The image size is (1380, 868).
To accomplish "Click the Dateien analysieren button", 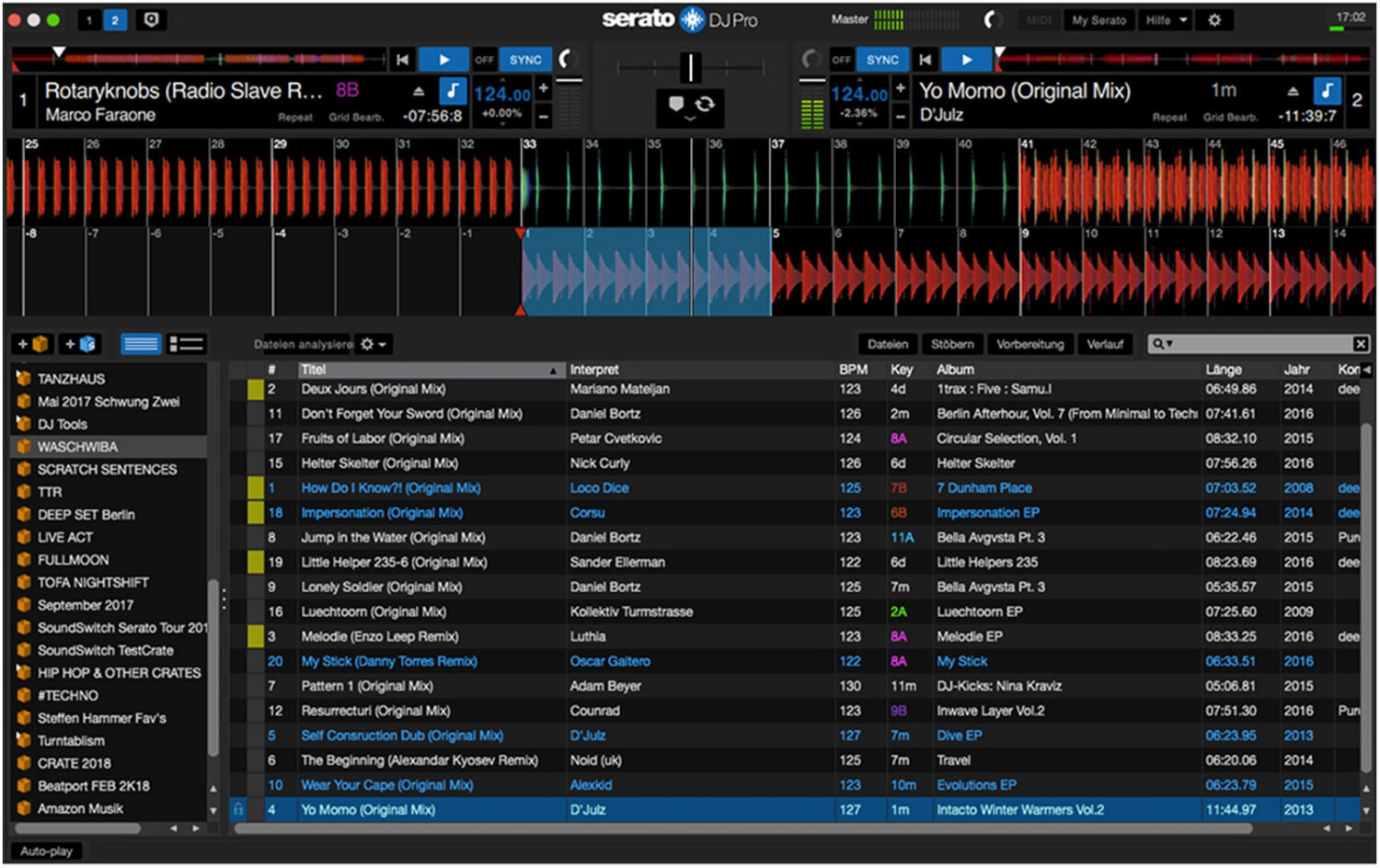I will [303, 344].
